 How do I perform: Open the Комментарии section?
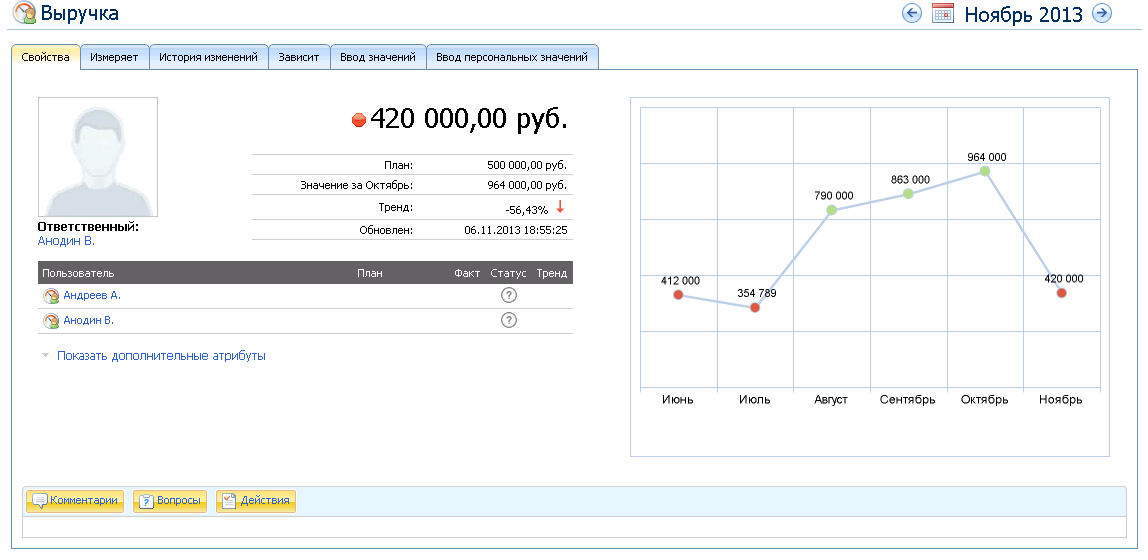coord(75,501)
